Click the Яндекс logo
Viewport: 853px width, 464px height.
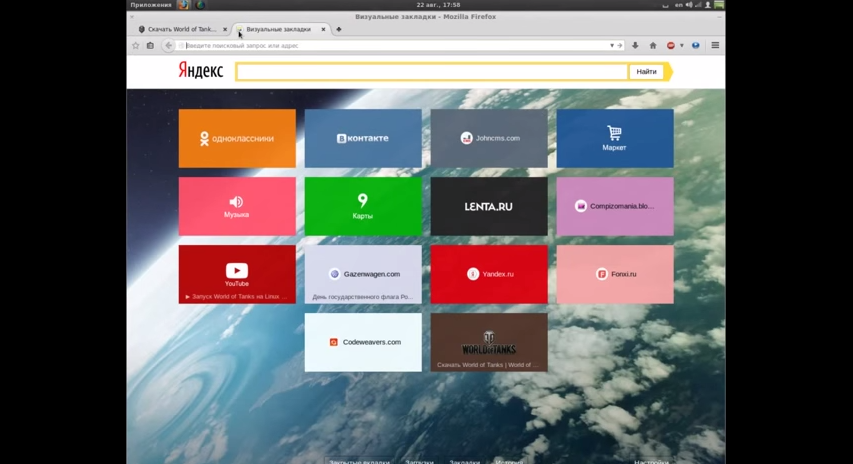point(201,71)
